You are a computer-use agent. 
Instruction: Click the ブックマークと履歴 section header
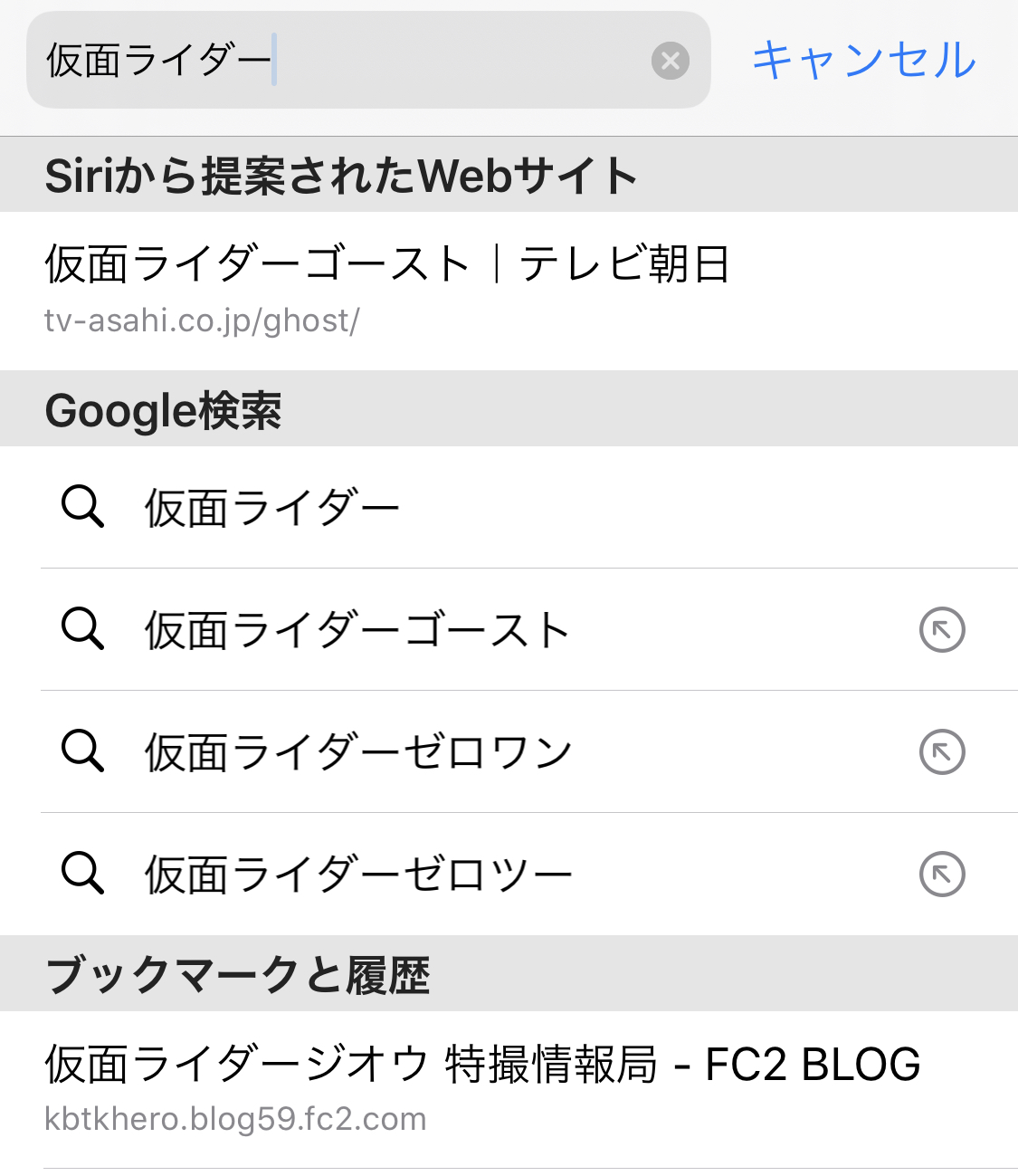237,975
